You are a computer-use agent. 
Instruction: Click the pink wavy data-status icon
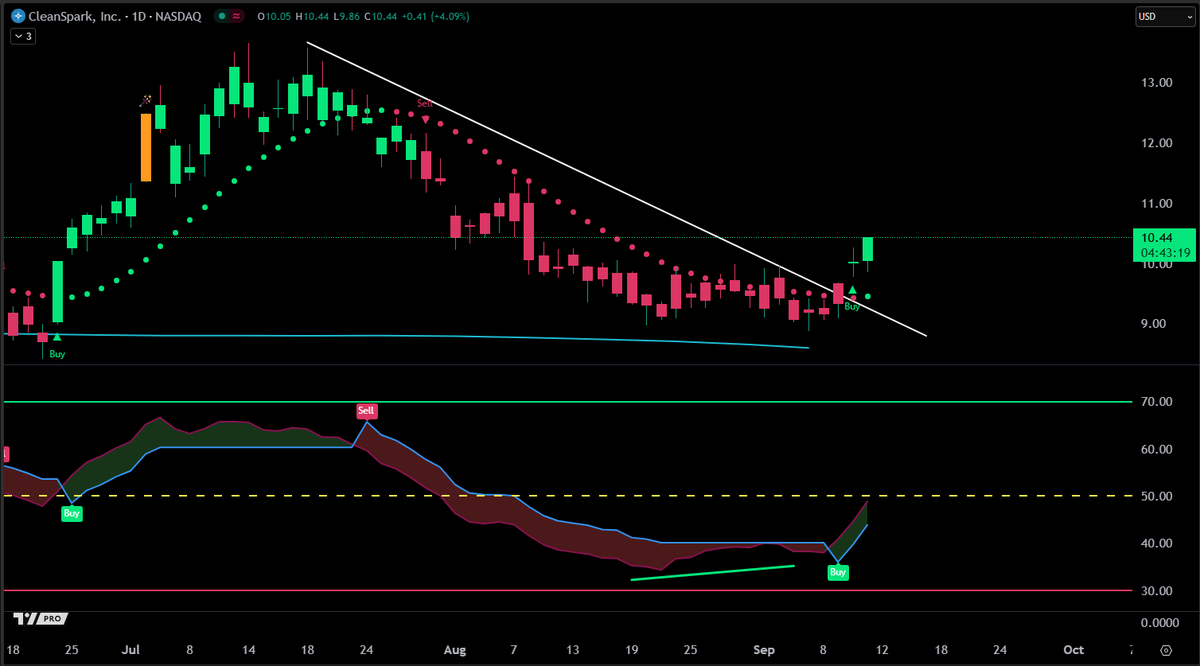(x=235, y=17)
